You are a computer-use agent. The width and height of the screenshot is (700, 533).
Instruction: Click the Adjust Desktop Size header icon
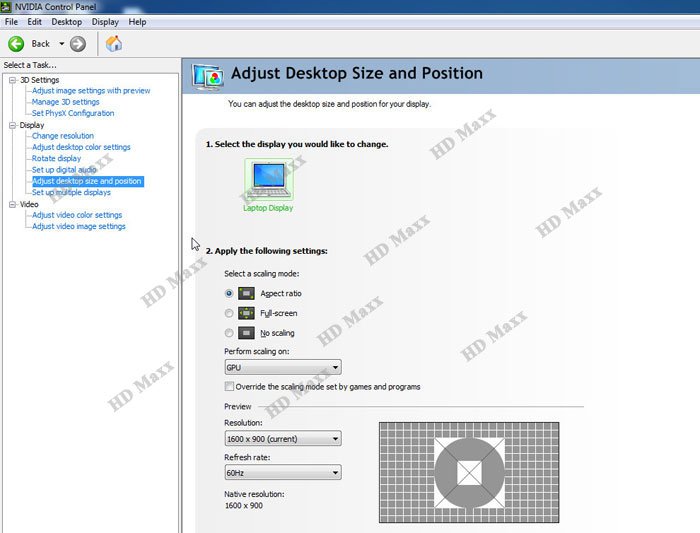[208, 76]
